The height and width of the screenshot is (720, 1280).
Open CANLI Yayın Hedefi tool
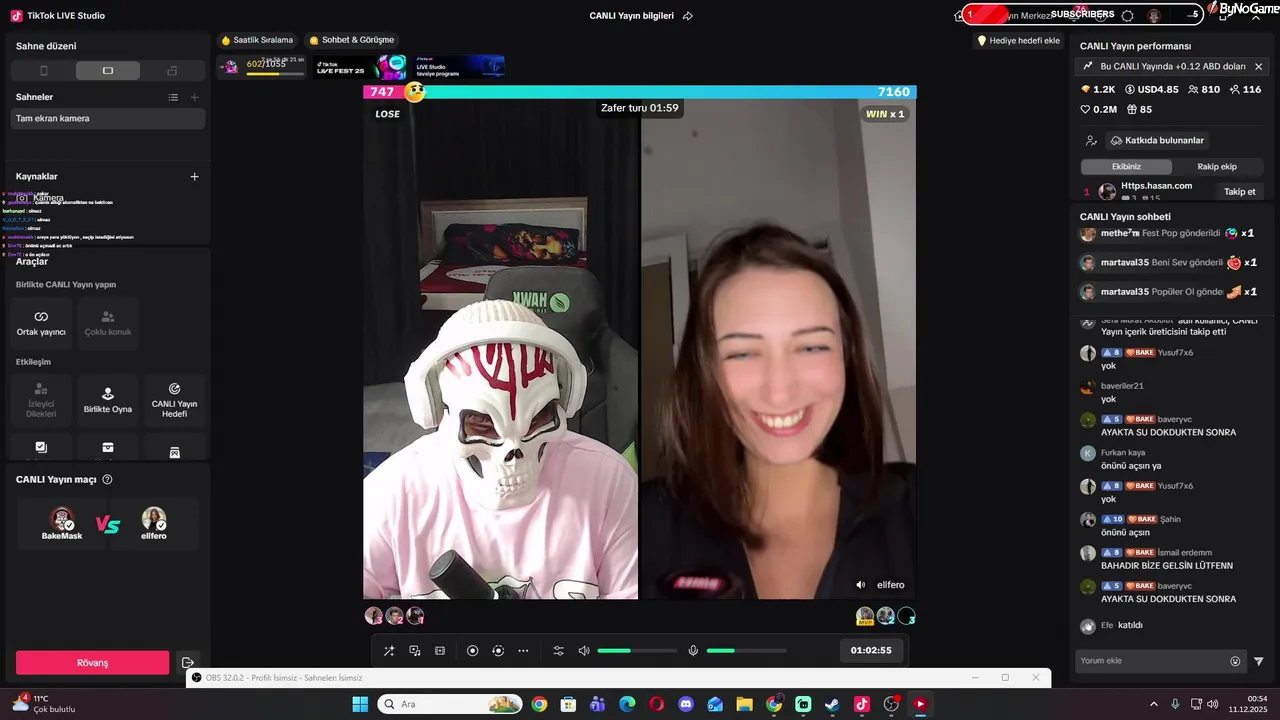coord(174,400)
